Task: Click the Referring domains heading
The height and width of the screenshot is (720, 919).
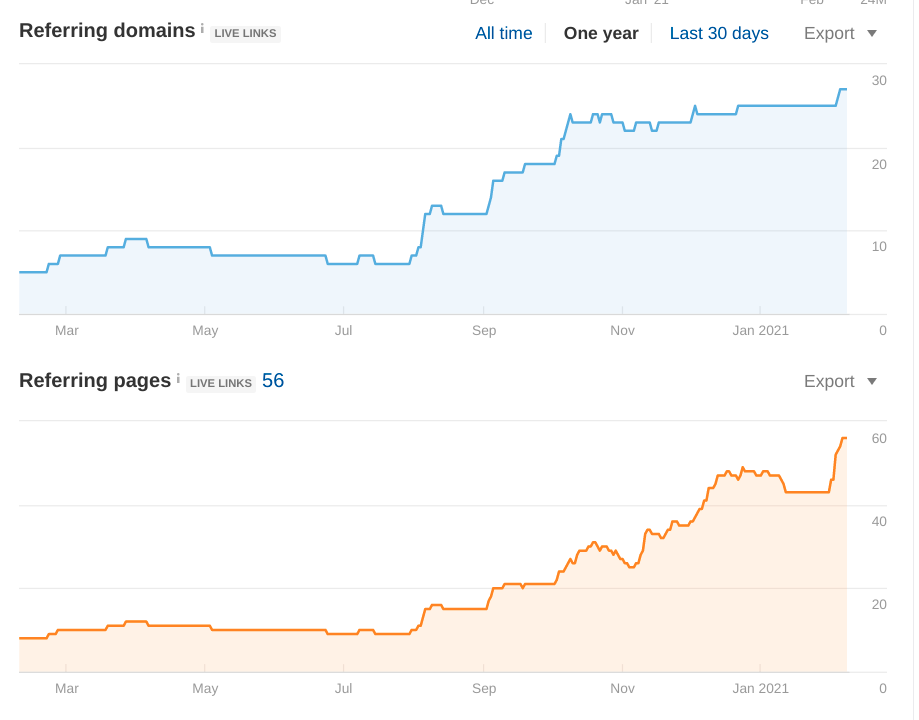Action: 107,31
